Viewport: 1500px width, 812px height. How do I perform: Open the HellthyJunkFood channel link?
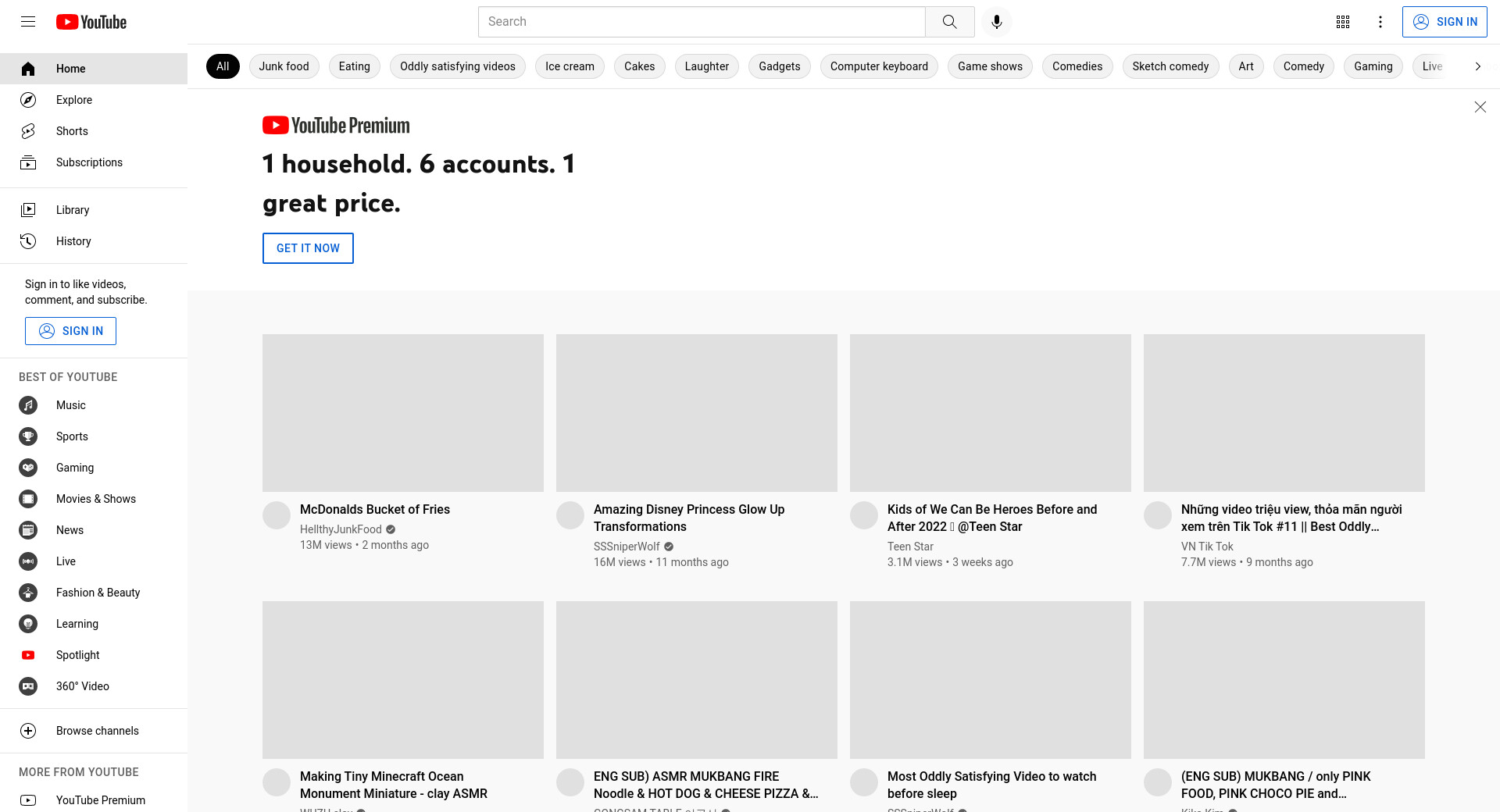341,529
